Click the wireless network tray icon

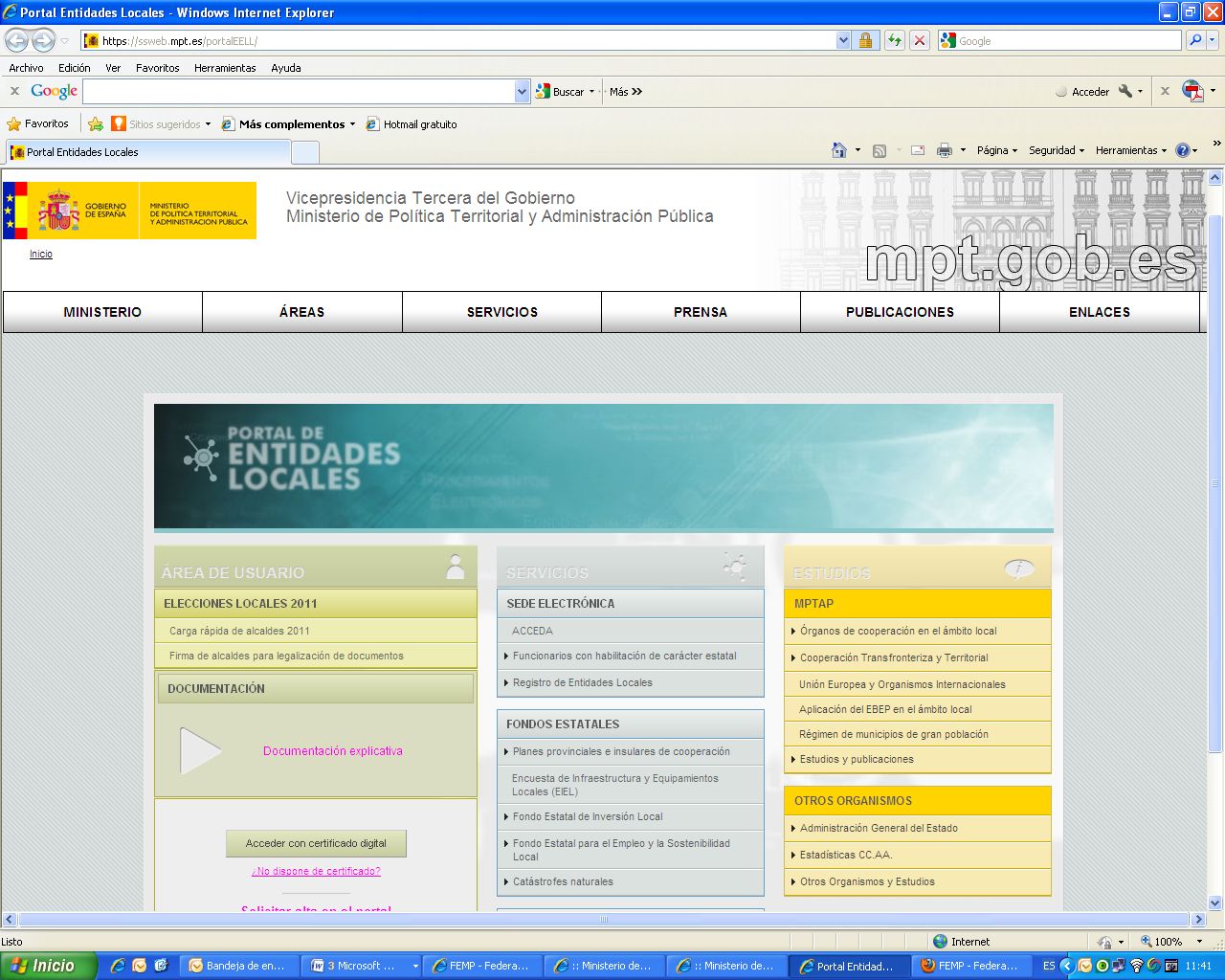click(1137, 966)
